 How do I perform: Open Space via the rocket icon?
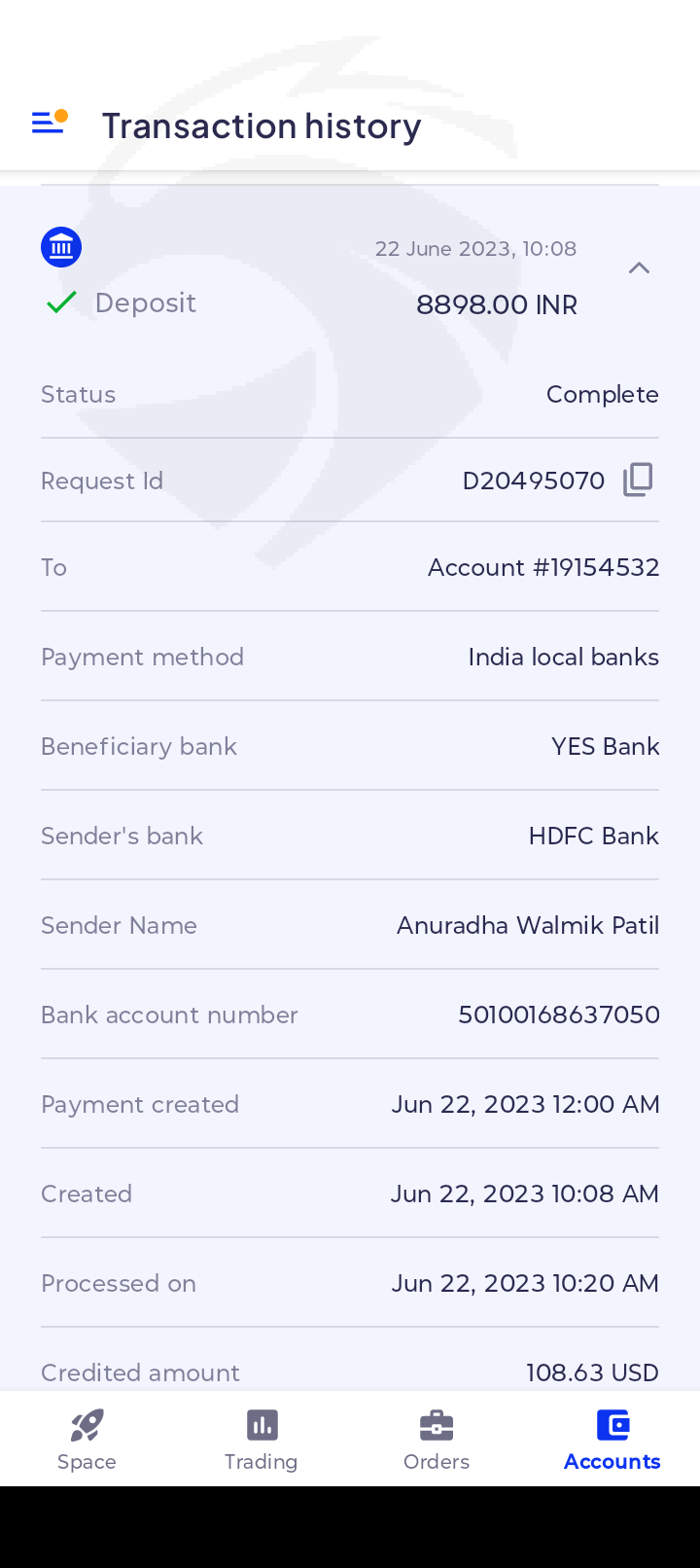[x=87, y=1426]
